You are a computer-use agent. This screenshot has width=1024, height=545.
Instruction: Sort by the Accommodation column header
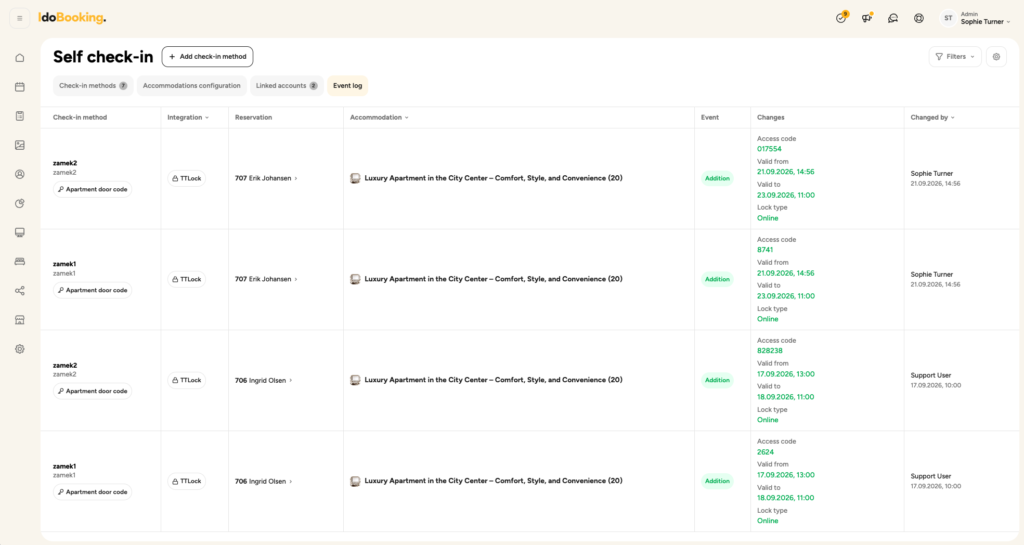[379, 117]
